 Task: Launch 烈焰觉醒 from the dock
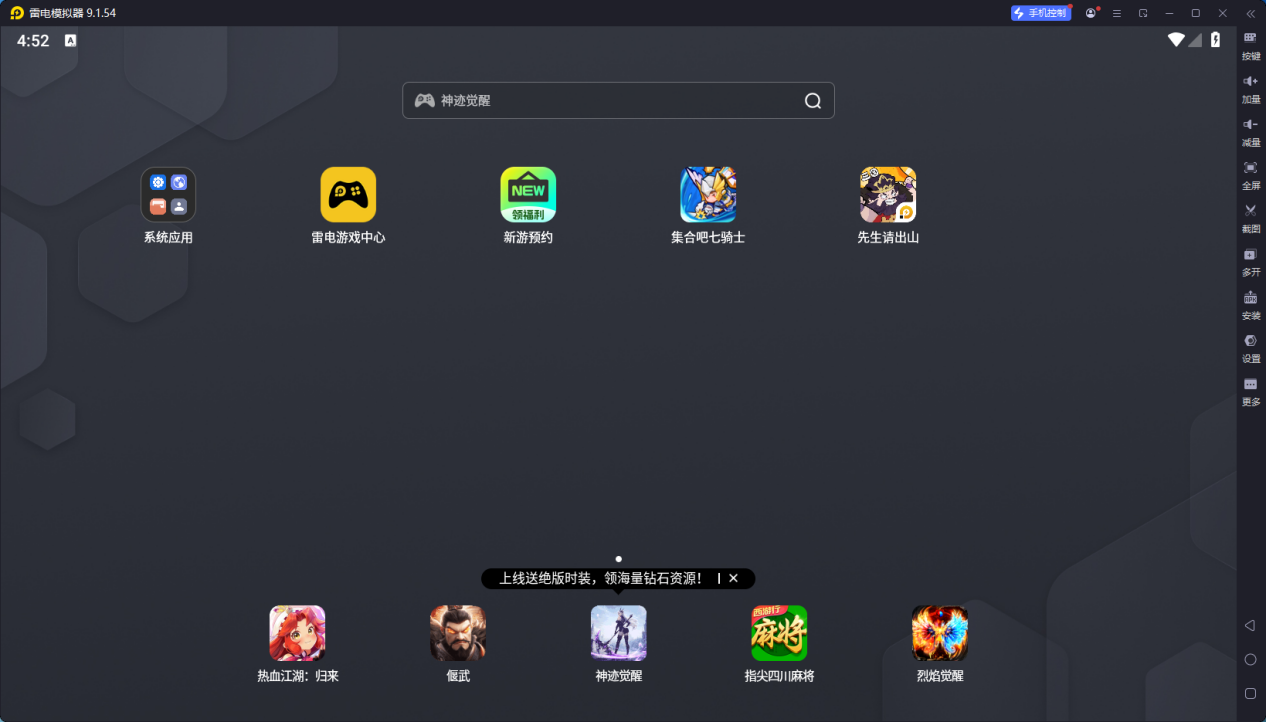point(940,633)
